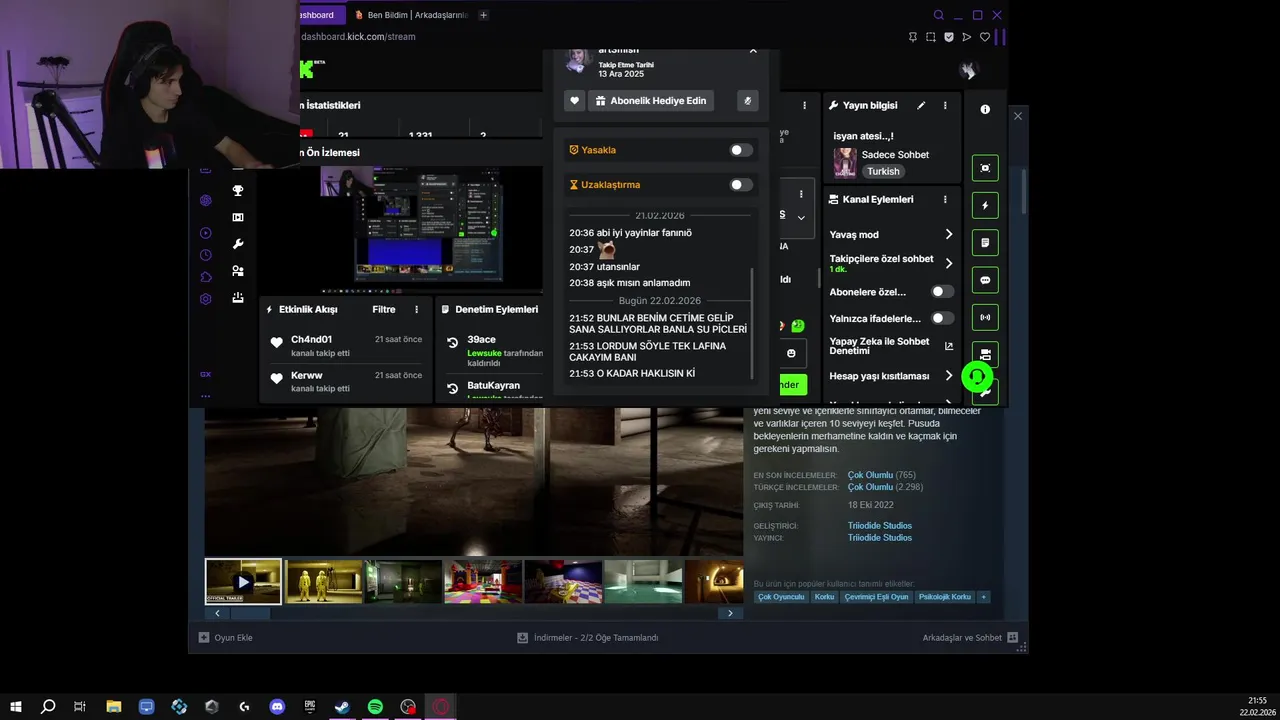Open the Kanal Eylemleri three-dot menu
This screenshot has width=1280, height=720.
click(945, 199)
